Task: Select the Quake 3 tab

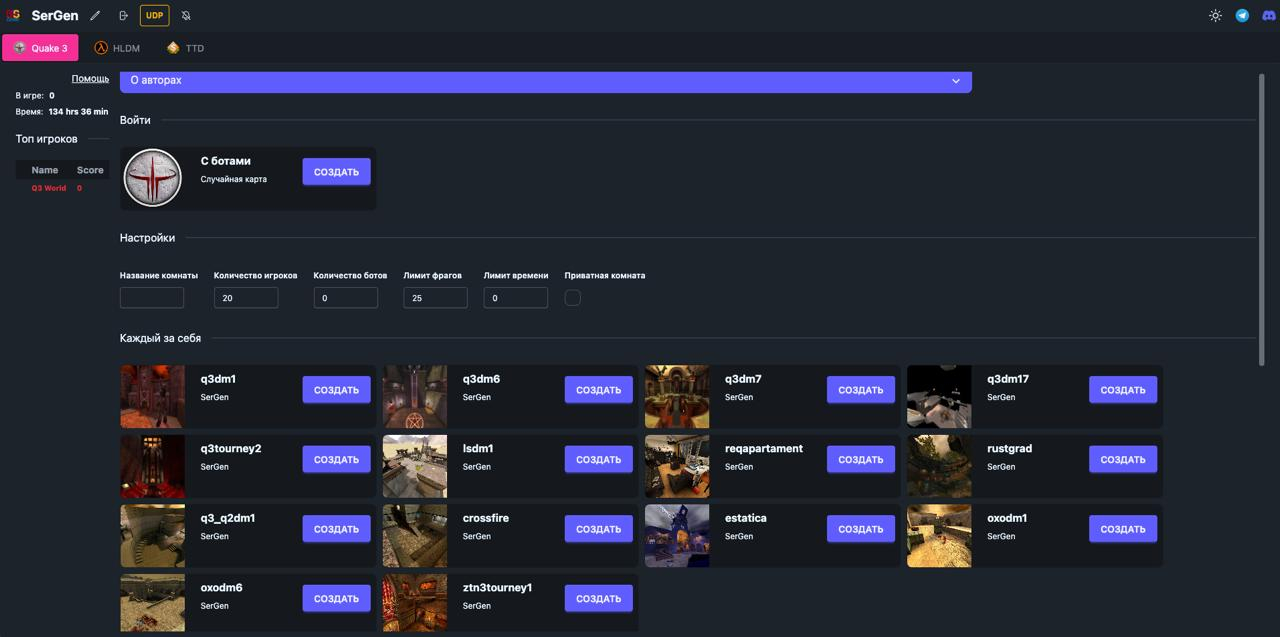Action: (40, 48)
